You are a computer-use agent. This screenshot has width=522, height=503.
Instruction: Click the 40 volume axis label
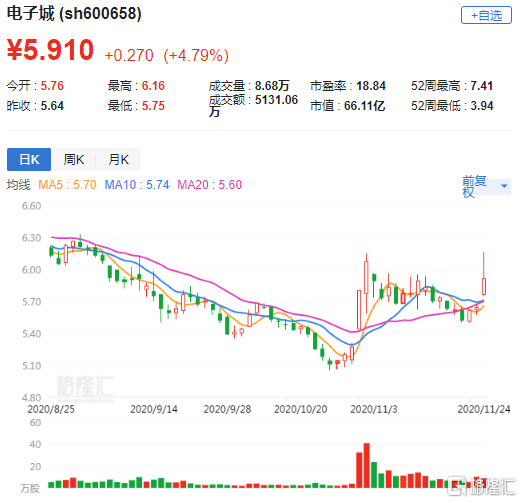click(x=35, y=444)
